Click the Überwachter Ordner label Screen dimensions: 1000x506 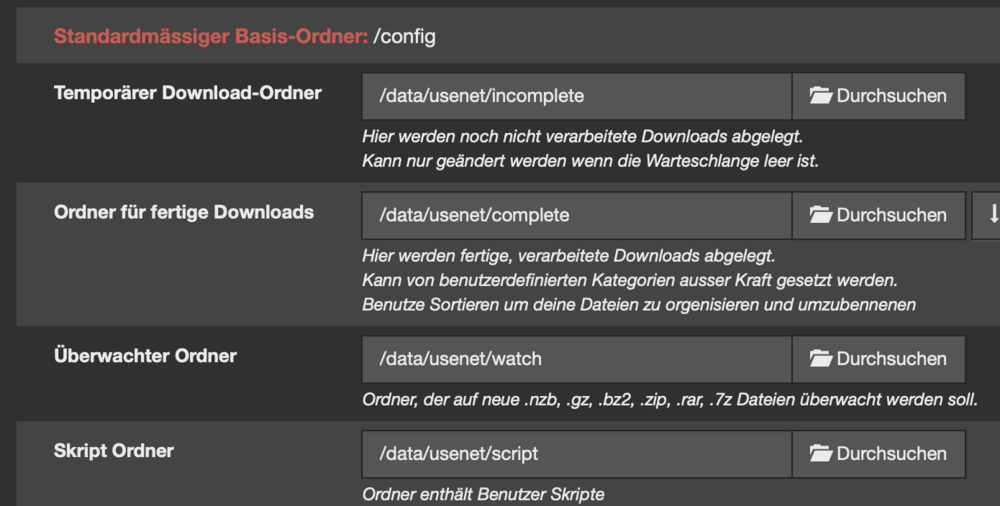(x=145, y=356)
